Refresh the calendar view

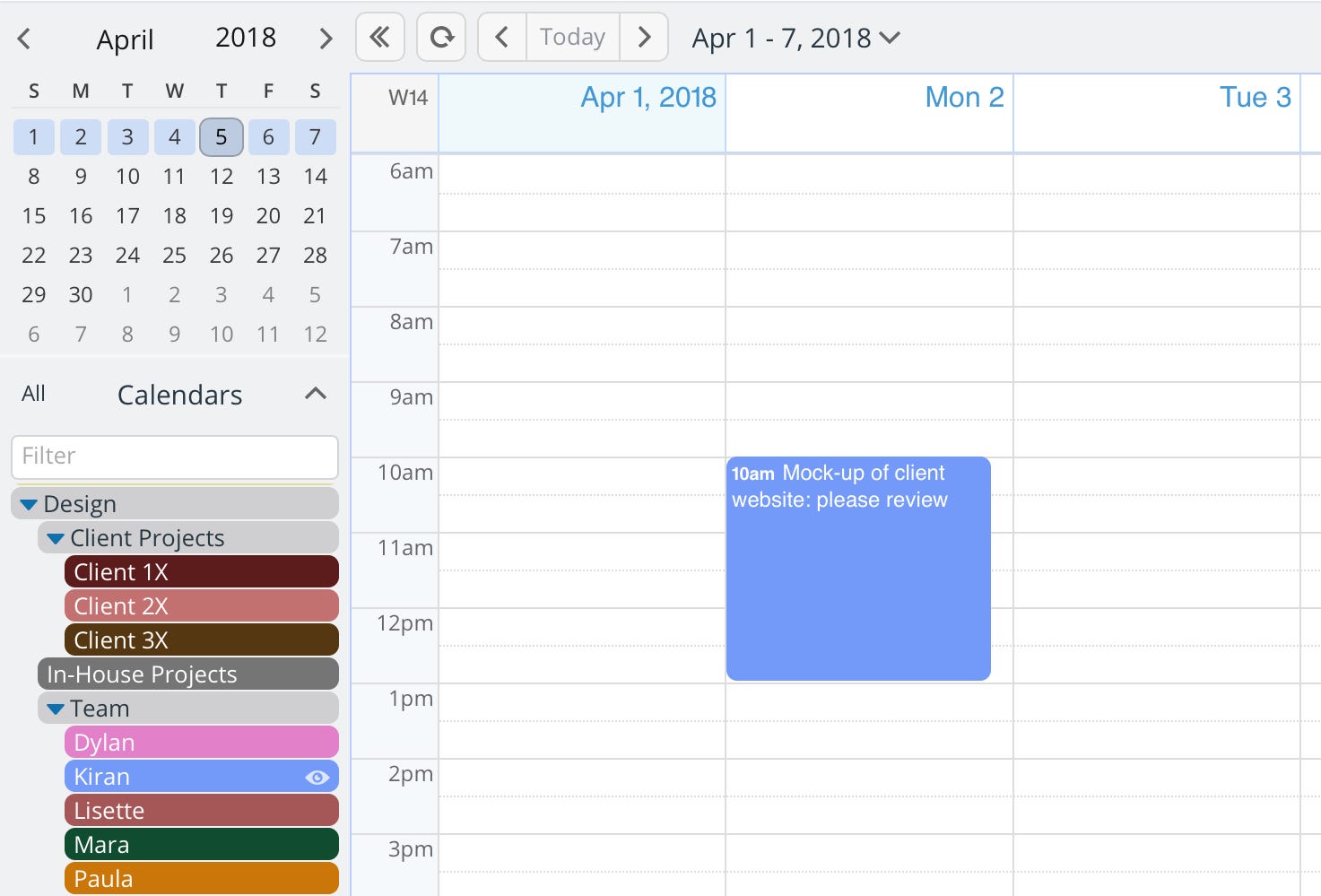440,37
